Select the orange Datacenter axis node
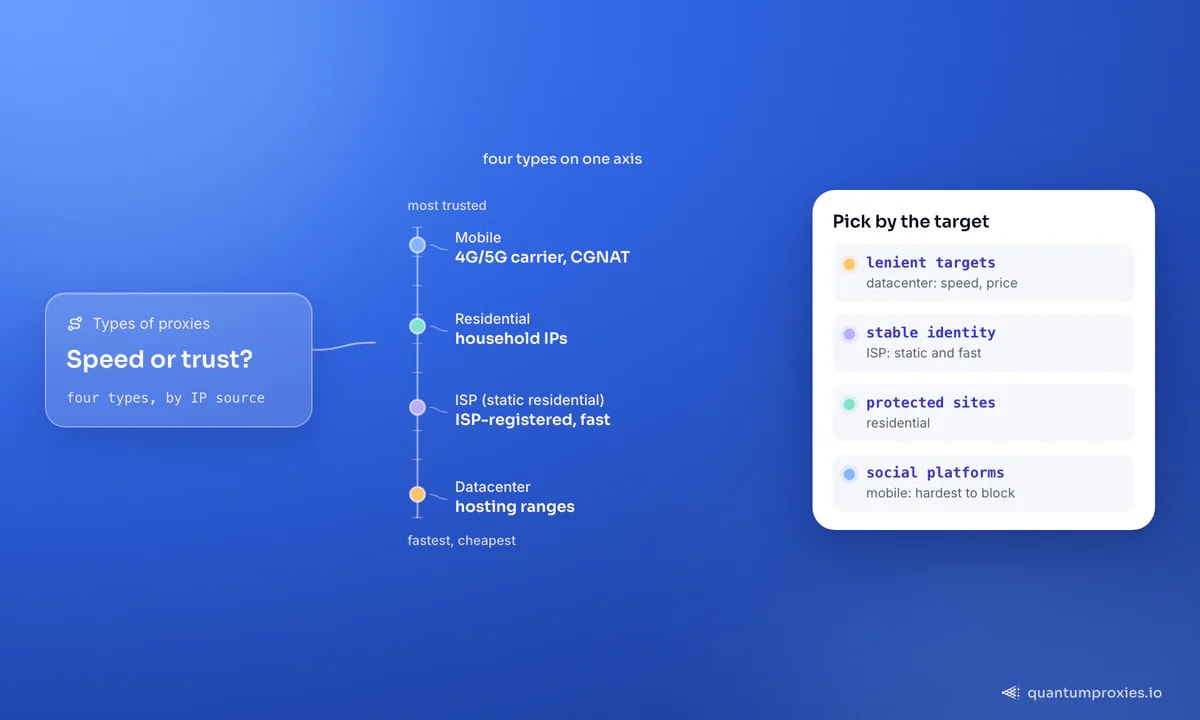Screen dimensions: 1200x720 (x=417, y=494)
